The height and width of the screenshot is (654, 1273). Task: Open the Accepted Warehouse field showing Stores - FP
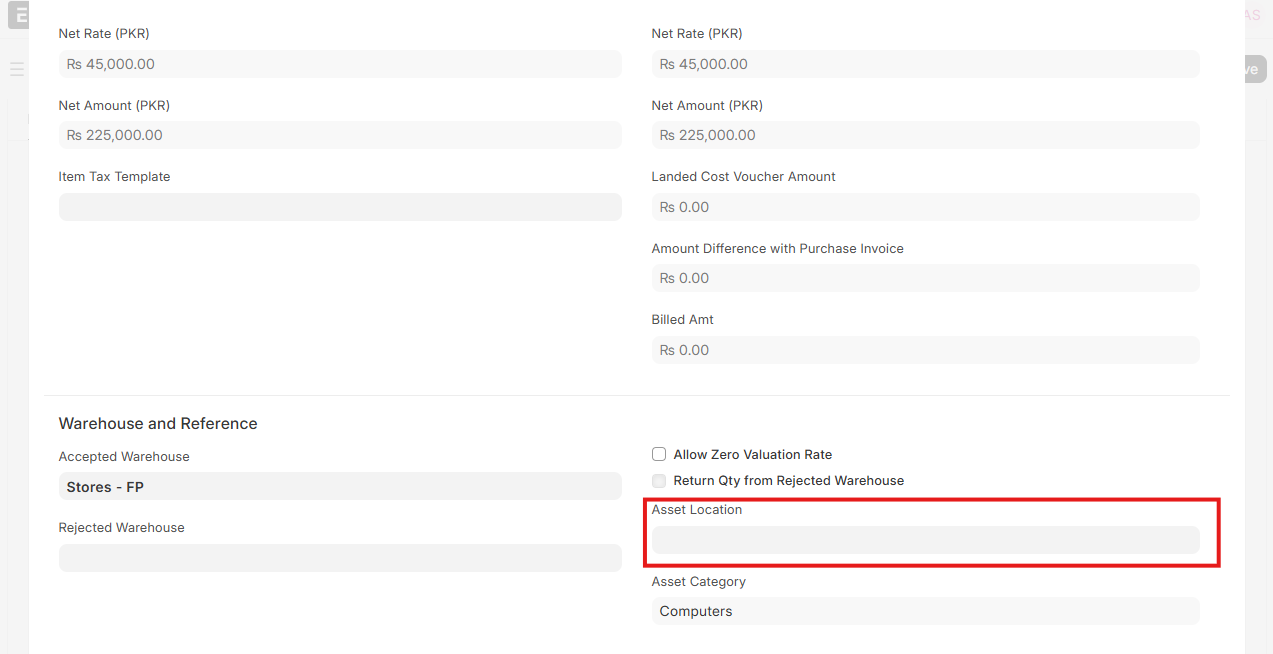340,487
